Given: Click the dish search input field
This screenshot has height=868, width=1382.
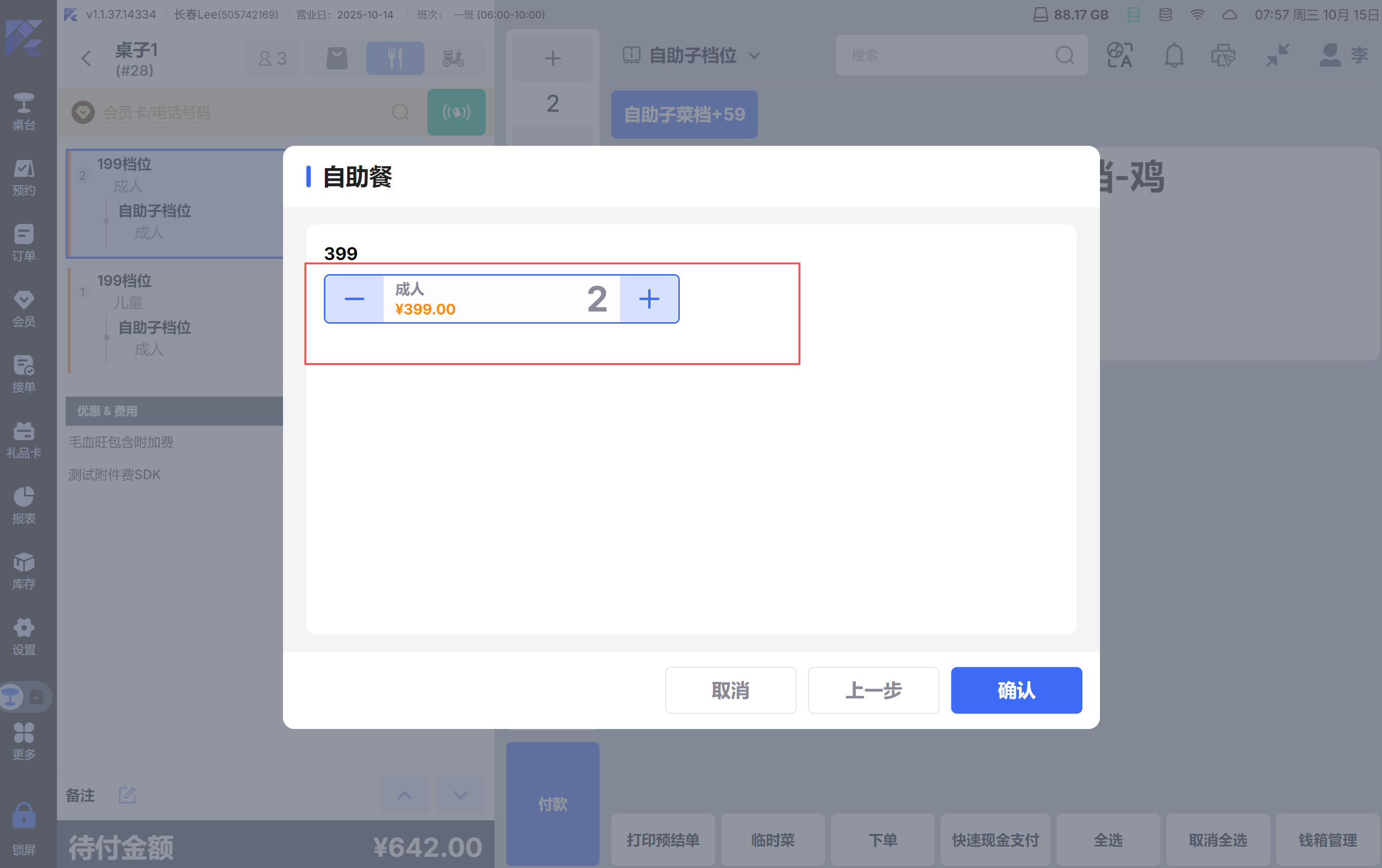Looking at the screenshot, I should 947,56.
